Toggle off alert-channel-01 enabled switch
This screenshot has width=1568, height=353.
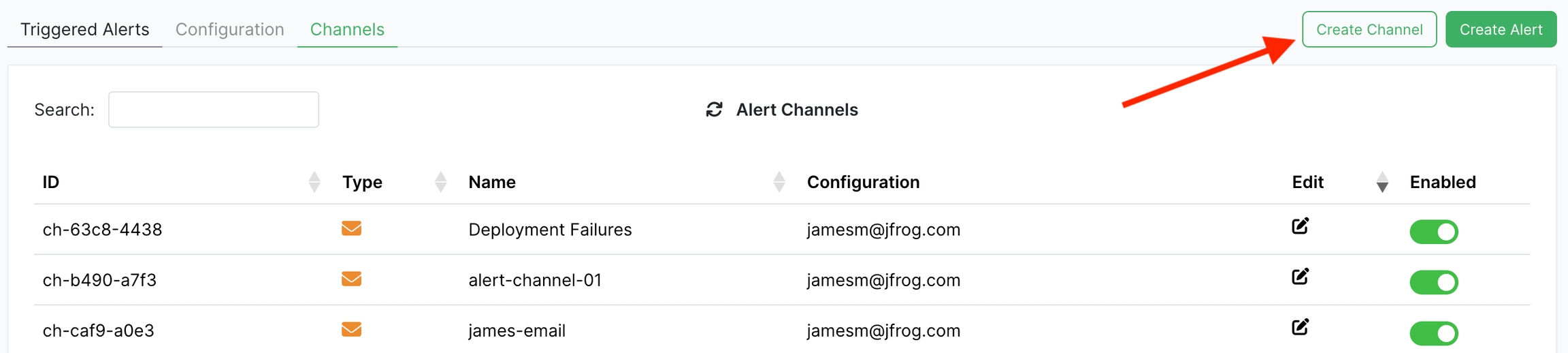(1433, 282)
